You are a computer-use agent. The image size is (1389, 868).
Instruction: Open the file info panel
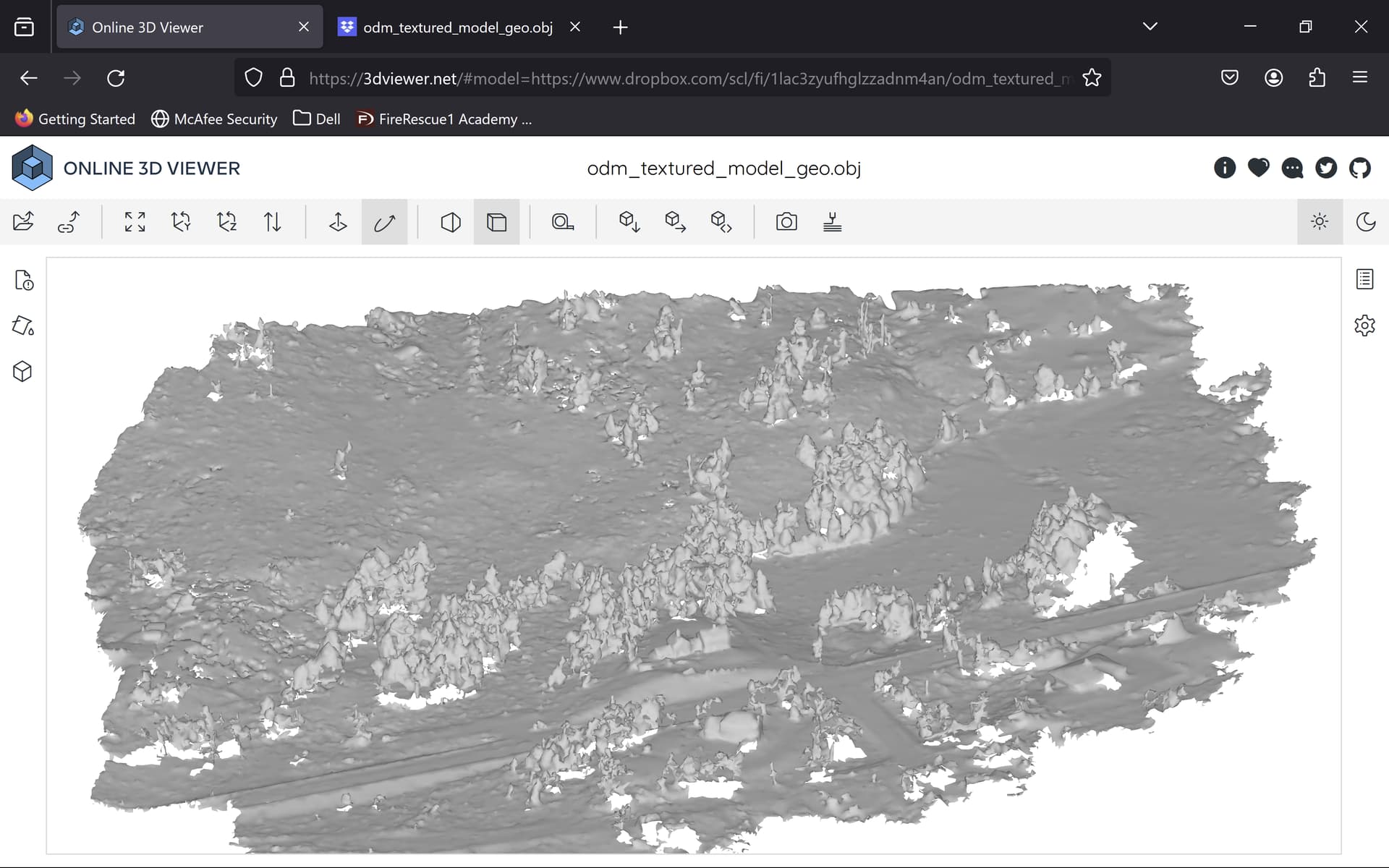click(x=24, y=281)
